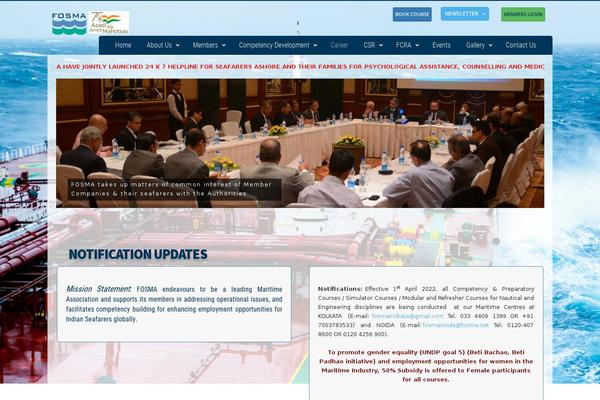This screenshot has width=600, height=400.
Task: Go to the Events page
Action: coord(441,45)
